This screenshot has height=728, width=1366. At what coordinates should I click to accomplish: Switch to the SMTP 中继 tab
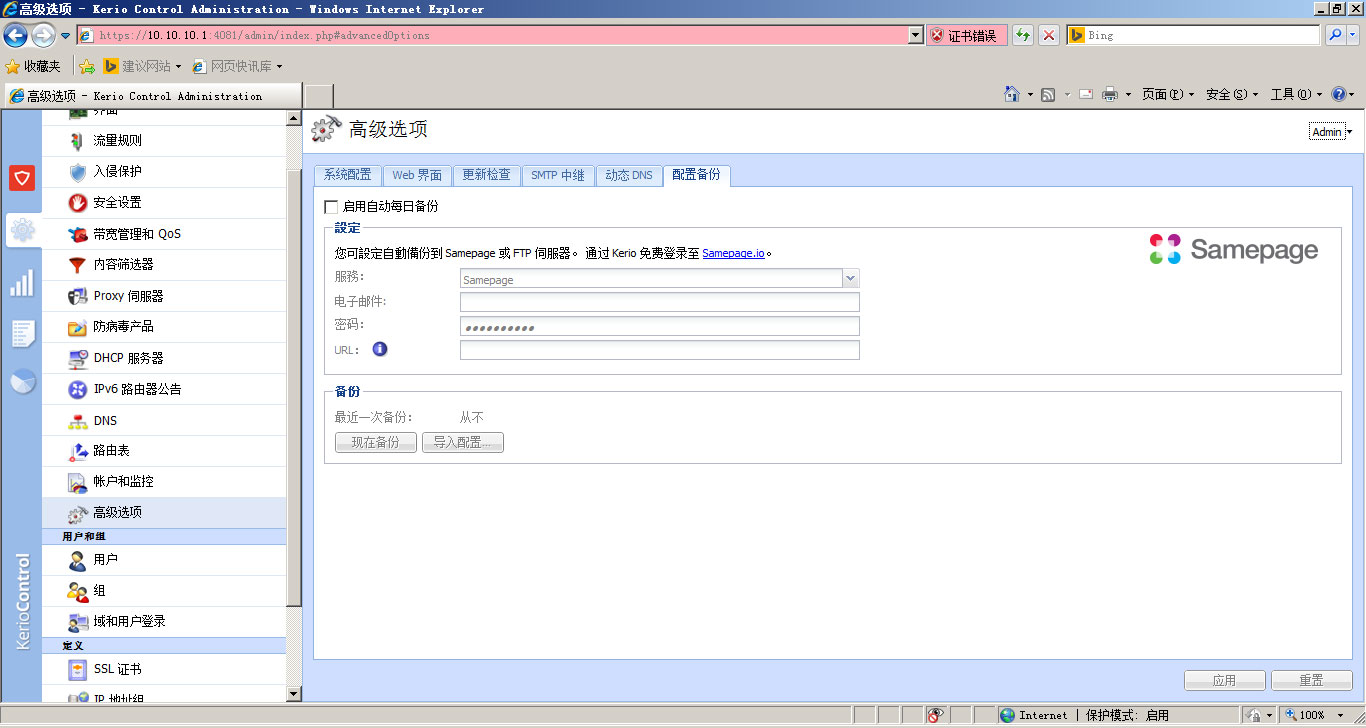557,175
